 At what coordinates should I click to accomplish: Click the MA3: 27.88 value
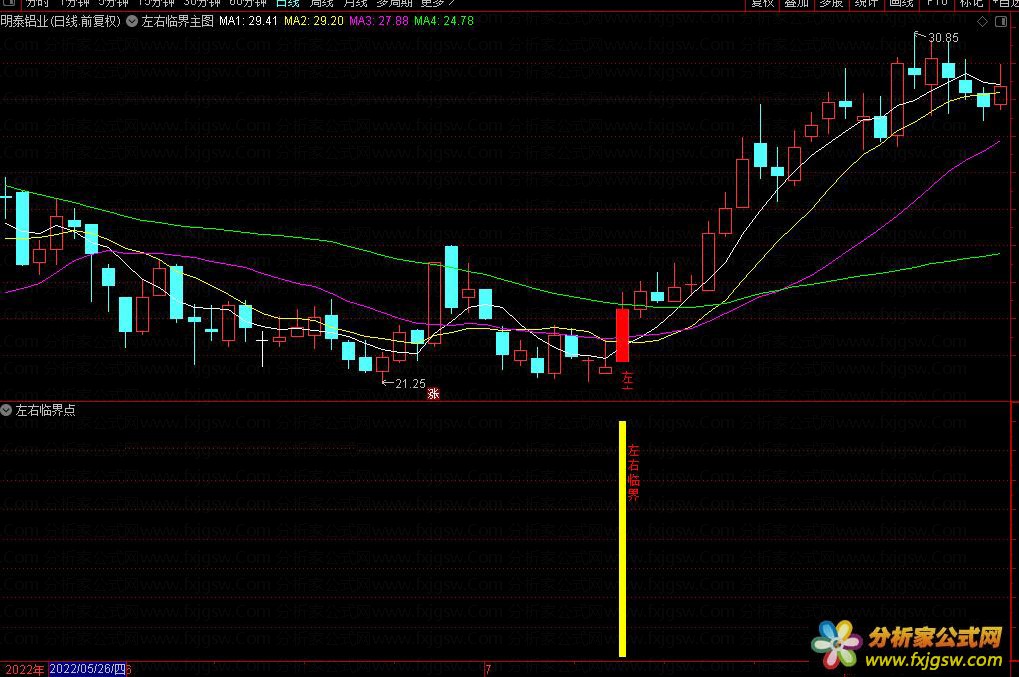(379, 21)
